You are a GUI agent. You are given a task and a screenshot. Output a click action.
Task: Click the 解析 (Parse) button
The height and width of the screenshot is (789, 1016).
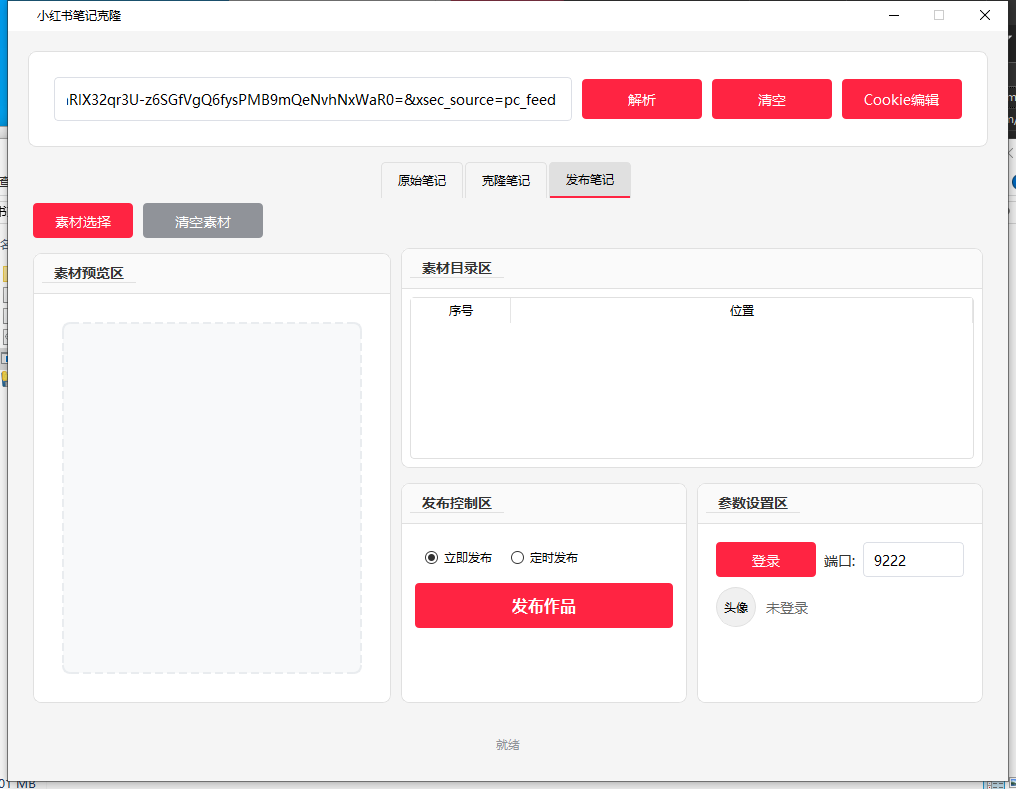[641, 99]
